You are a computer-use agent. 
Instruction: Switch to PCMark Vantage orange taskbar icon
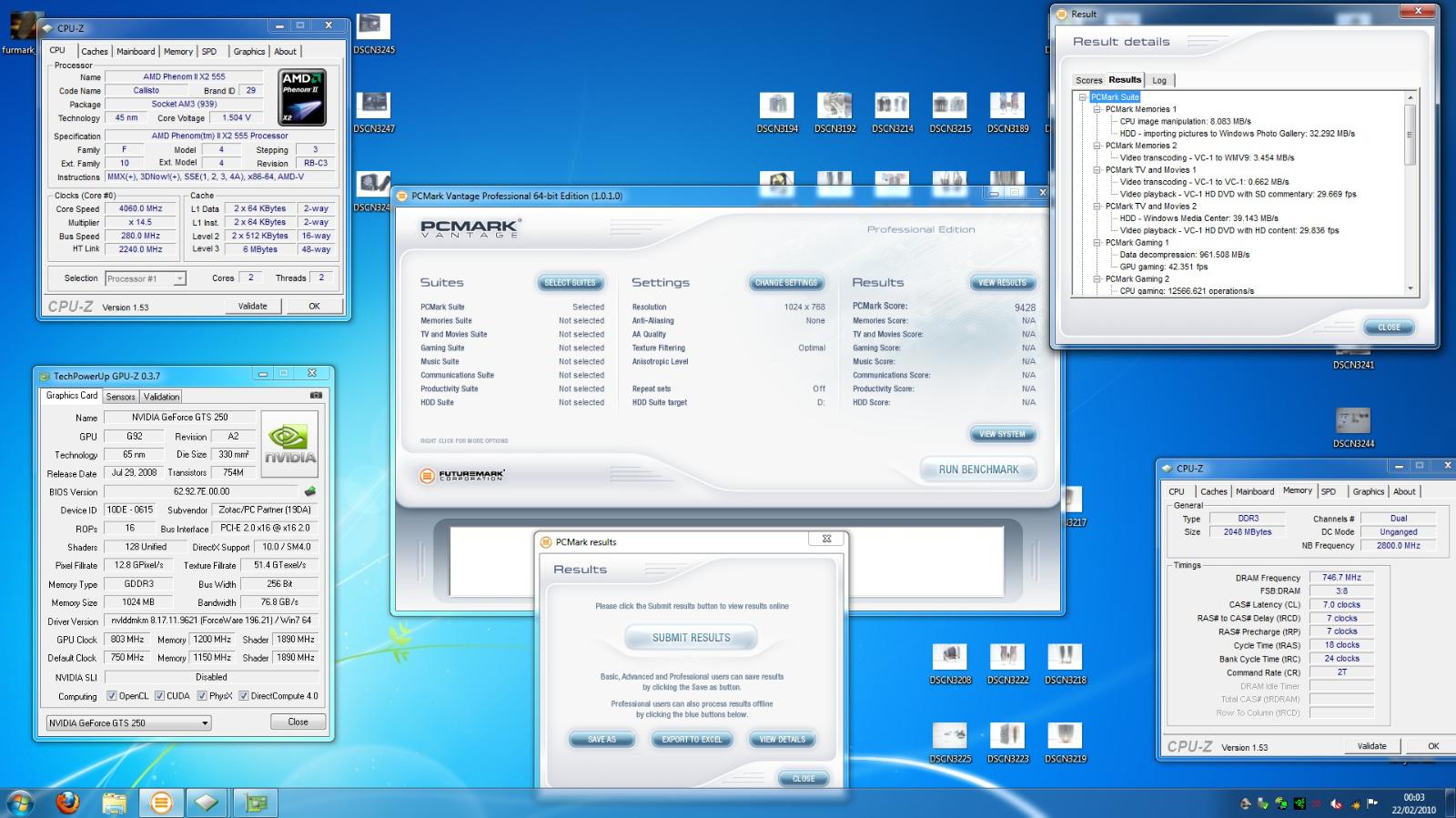pos(161,803)
